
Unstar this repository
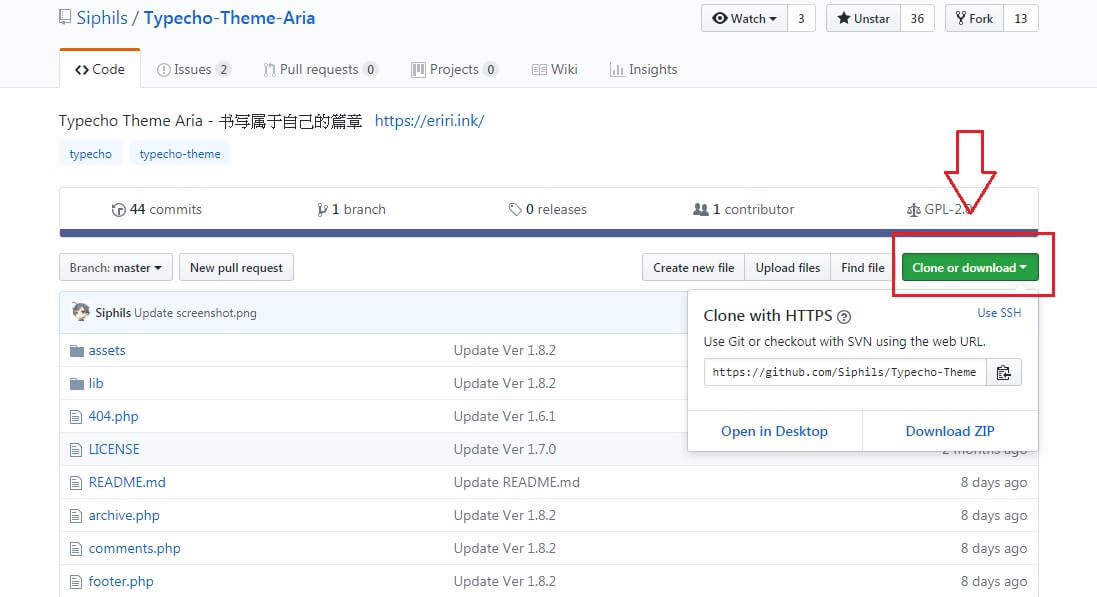pos(863,18)
